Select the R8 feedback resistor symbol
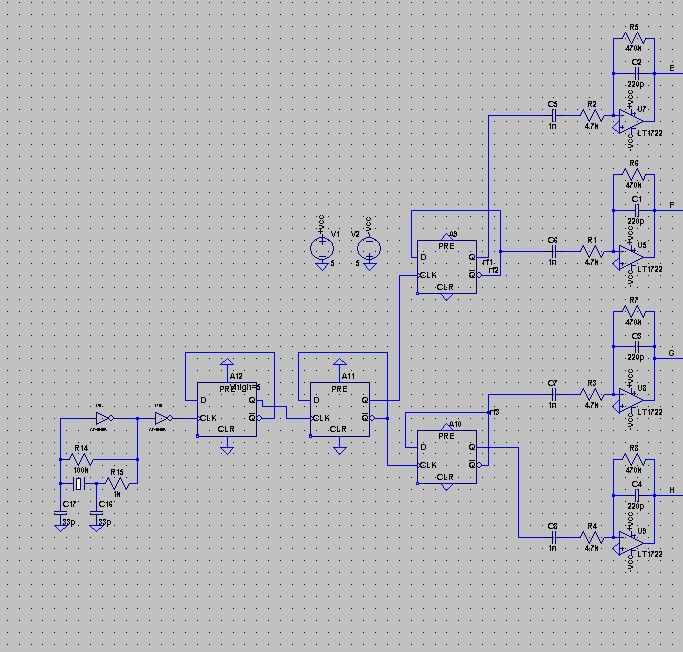Screen dimensions: 683x652 (634, 459)
